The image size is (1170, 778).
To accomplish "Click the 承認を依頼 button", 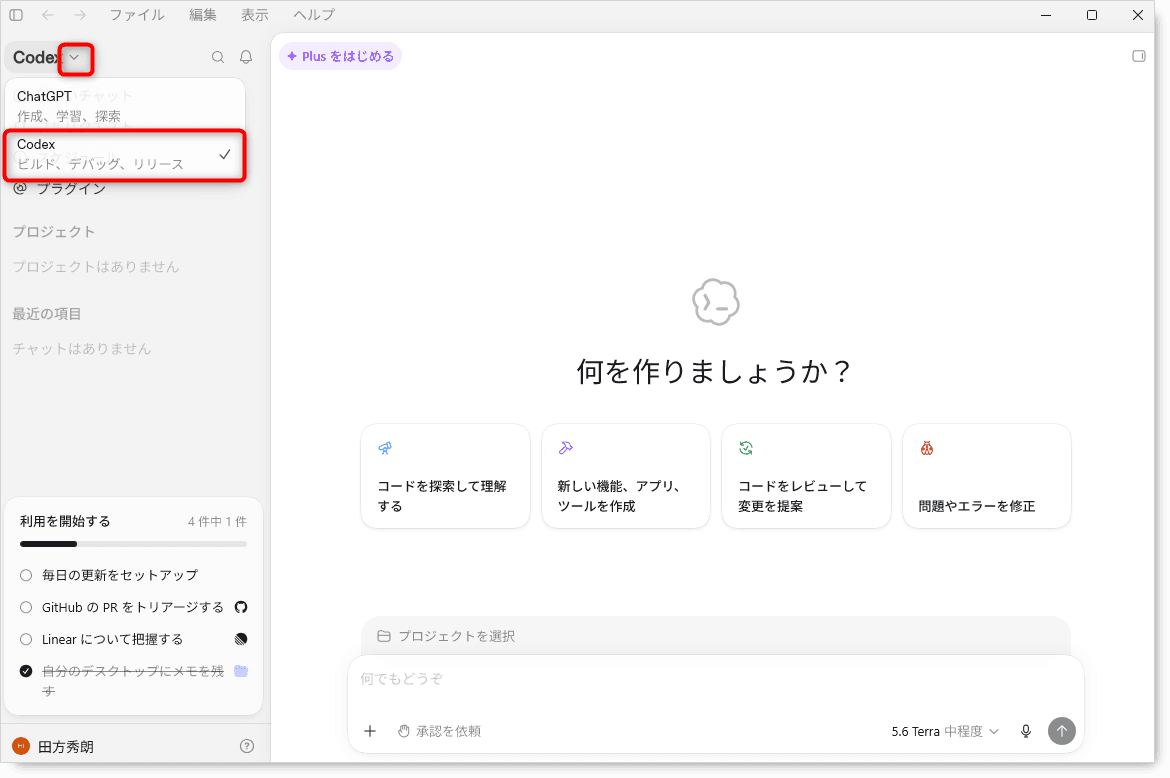I will (x=439, y=731).
